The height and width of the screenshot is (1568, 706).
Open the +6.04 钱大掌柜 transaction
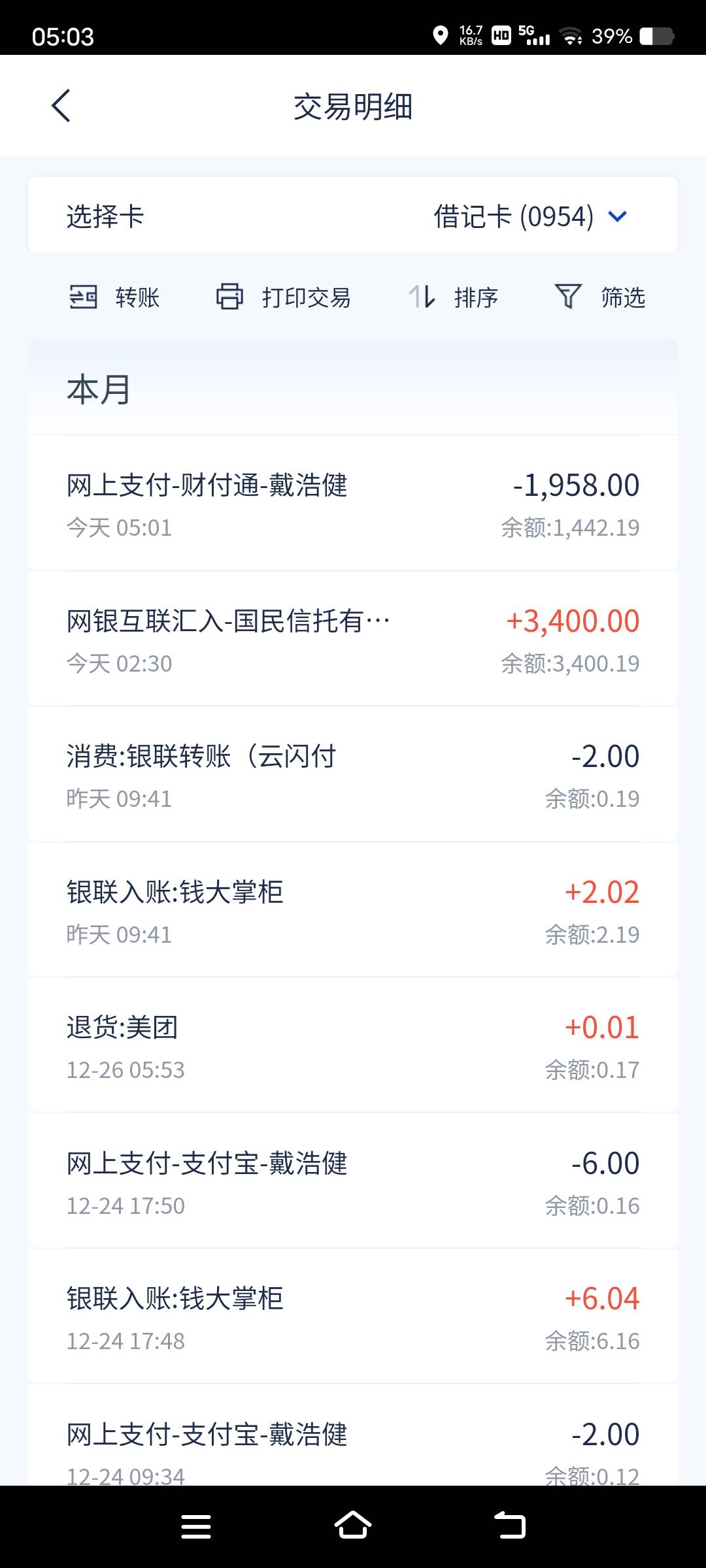(353, 1318)
